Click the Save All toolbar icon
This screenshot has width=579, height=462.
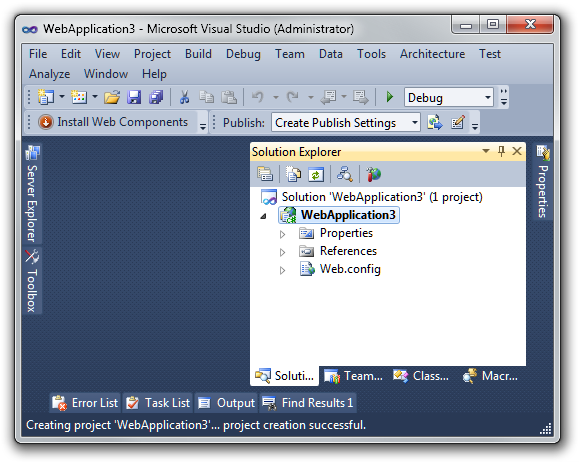(156, 97)
